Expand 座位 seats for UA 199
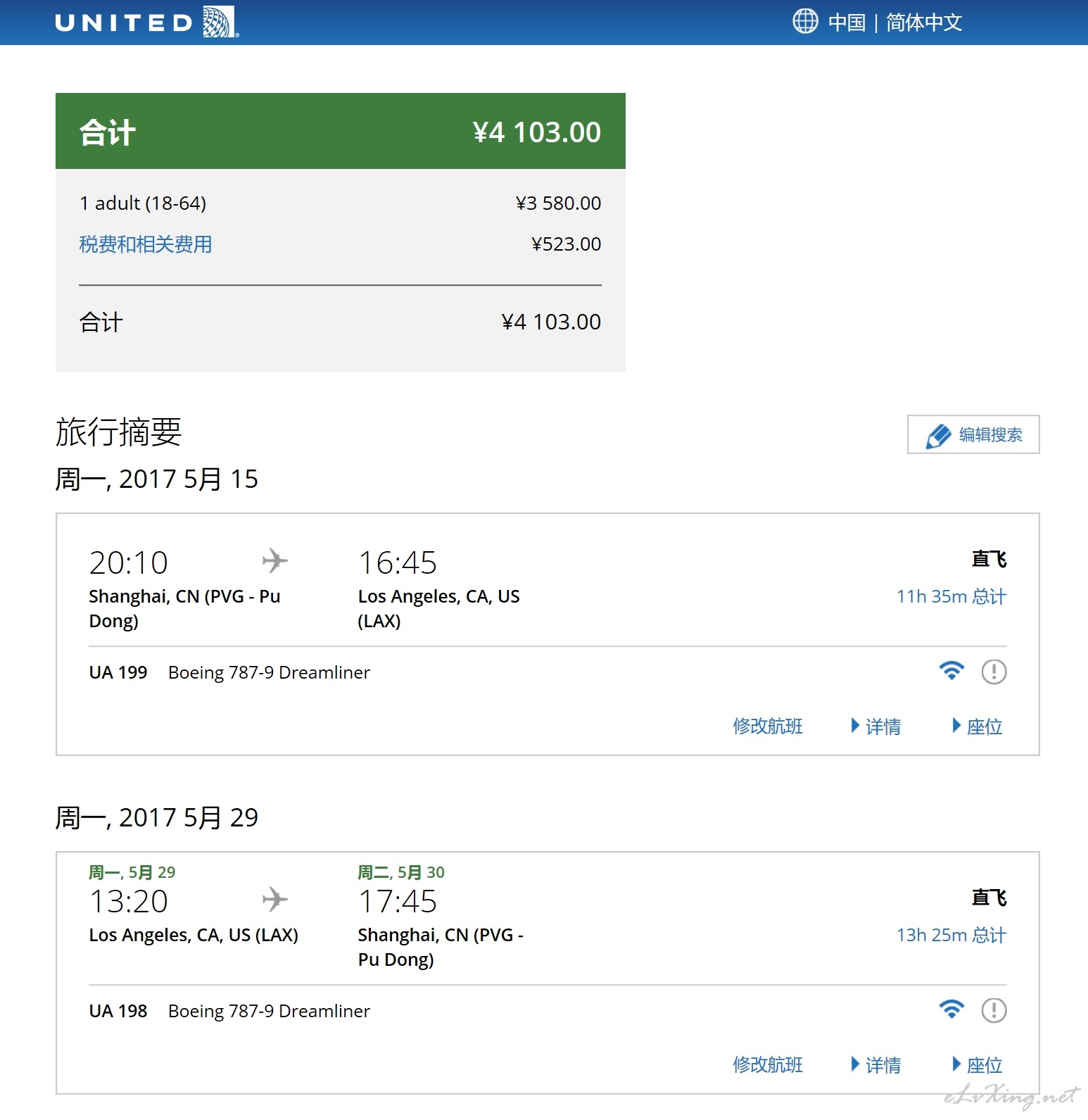 tap(977, 726)
